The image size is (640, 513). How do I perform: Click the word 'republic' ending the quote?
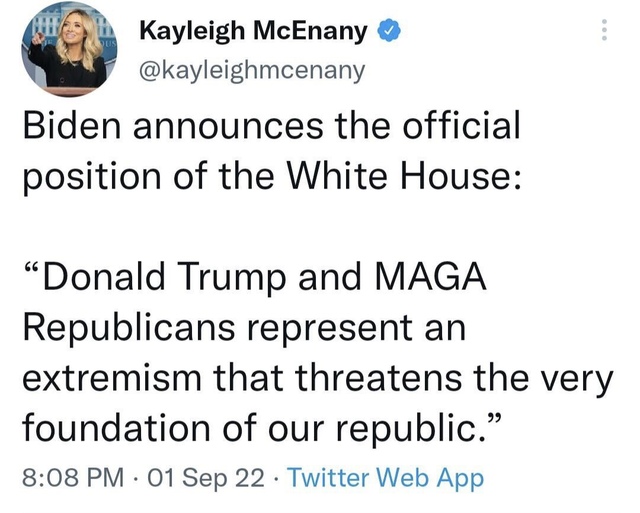click(x=402, y=429)
